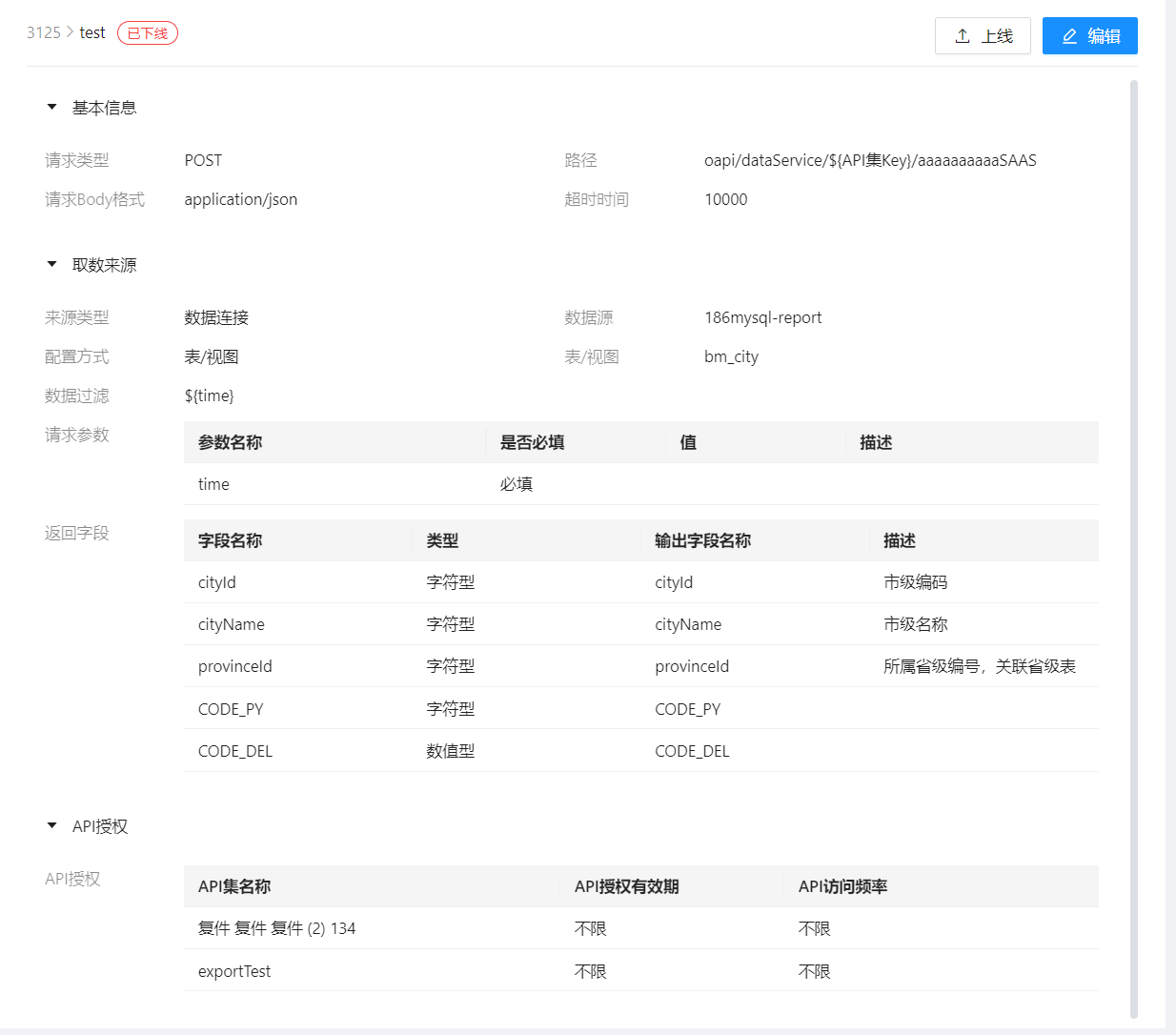
Task: Click the 参数名称 column header
Action: coord(231,442)
